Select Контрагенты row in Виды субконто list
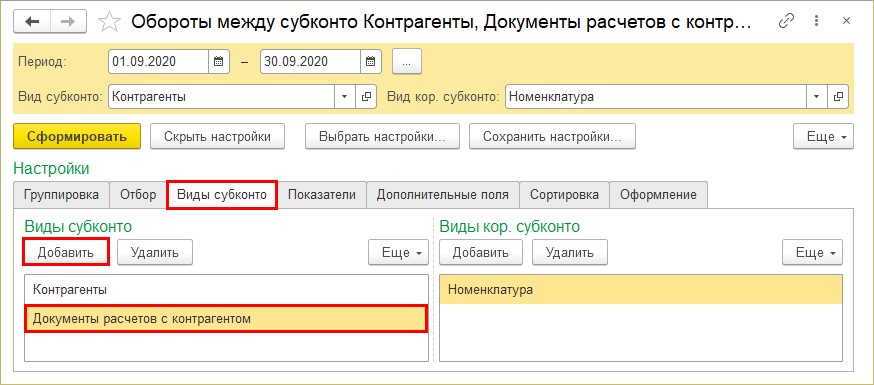 point(227,290)
